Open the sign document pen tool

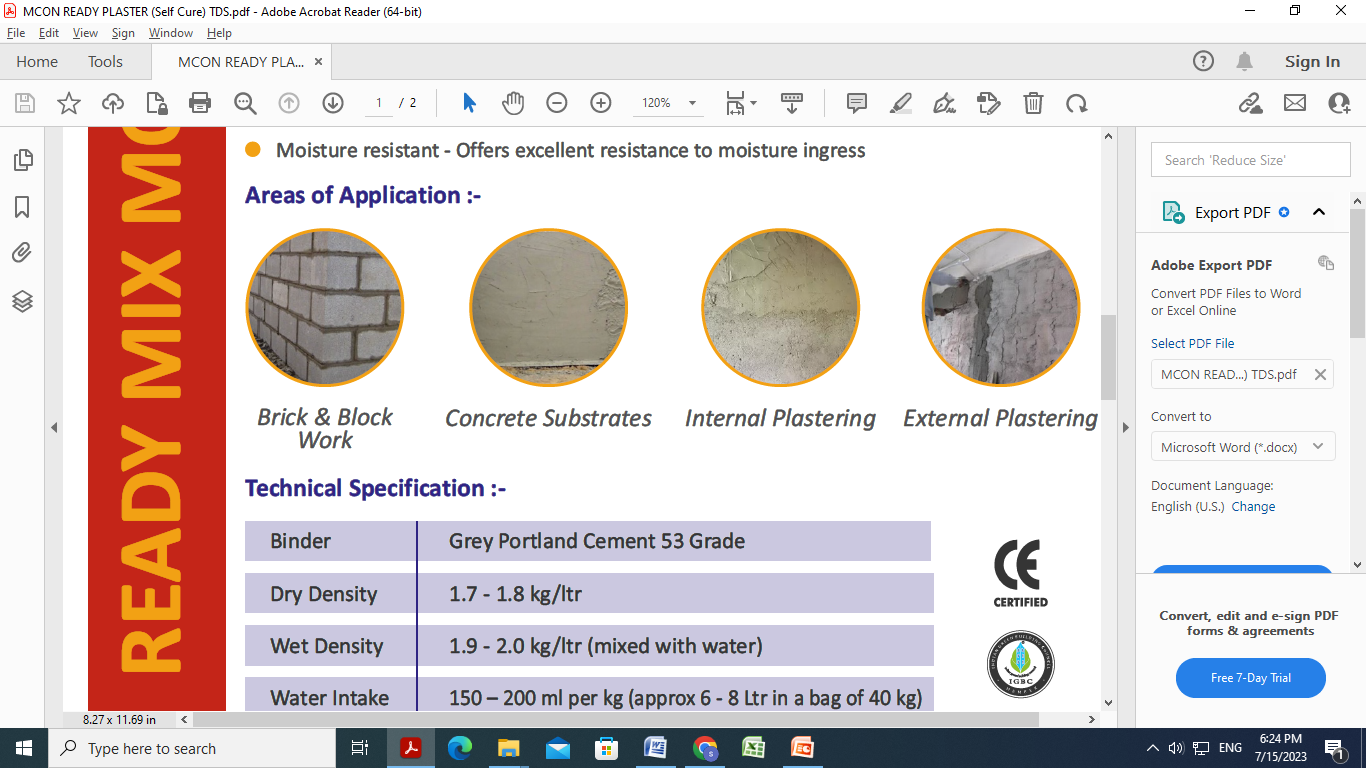pyautogui.click(x=944, y=103)
